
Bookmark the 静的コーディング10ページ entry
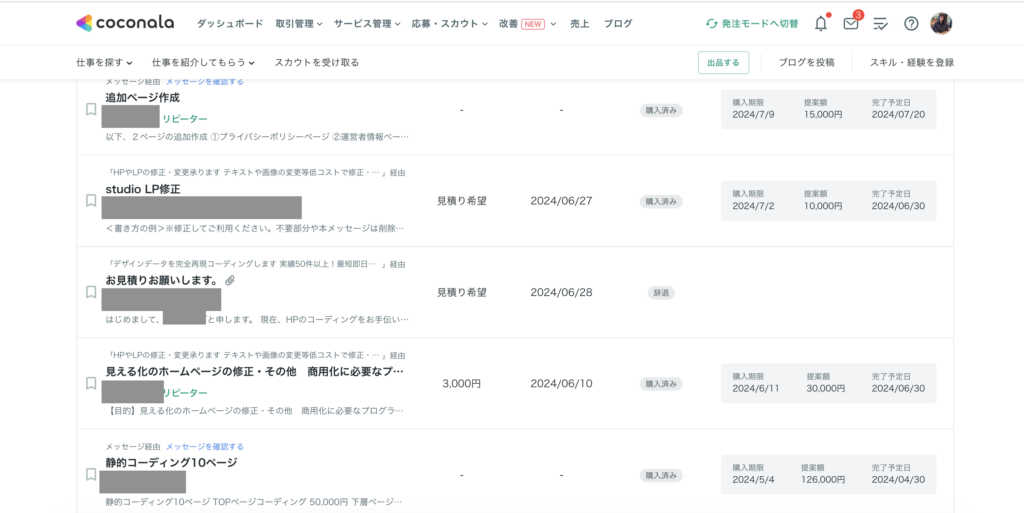point(91,475)
